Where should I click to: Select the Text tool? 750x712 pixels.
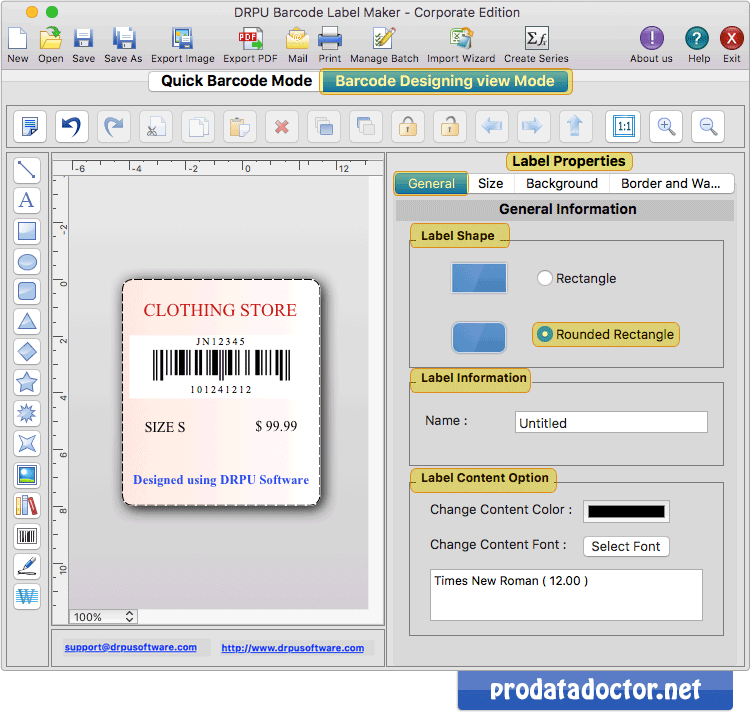[x=27, y=200]
